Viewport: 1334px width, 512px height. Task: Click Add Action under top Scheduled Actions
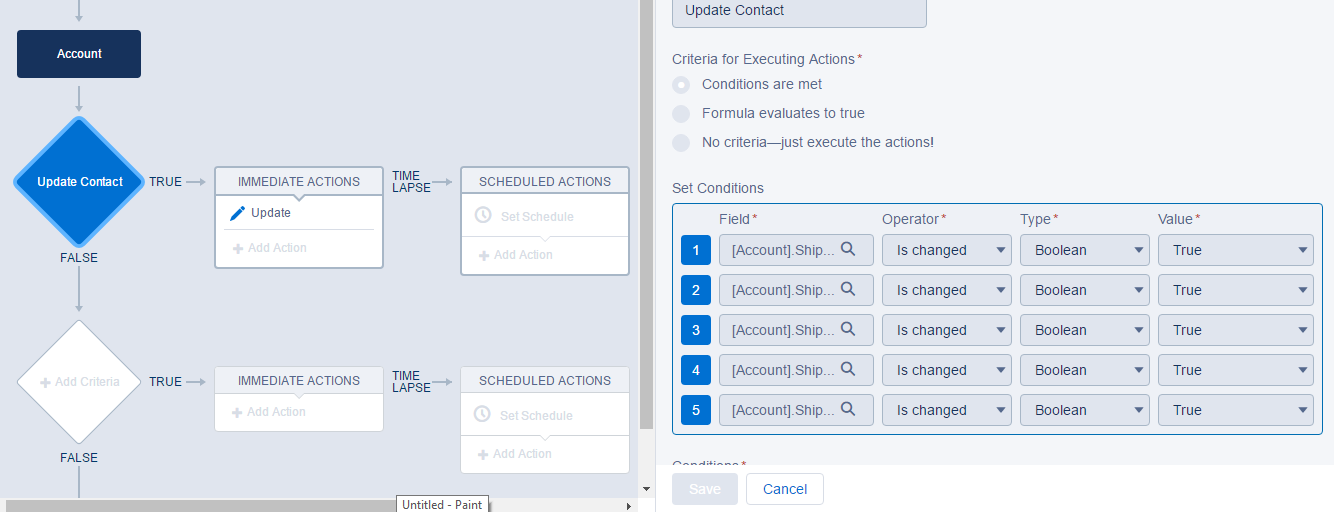coord(516,255)
